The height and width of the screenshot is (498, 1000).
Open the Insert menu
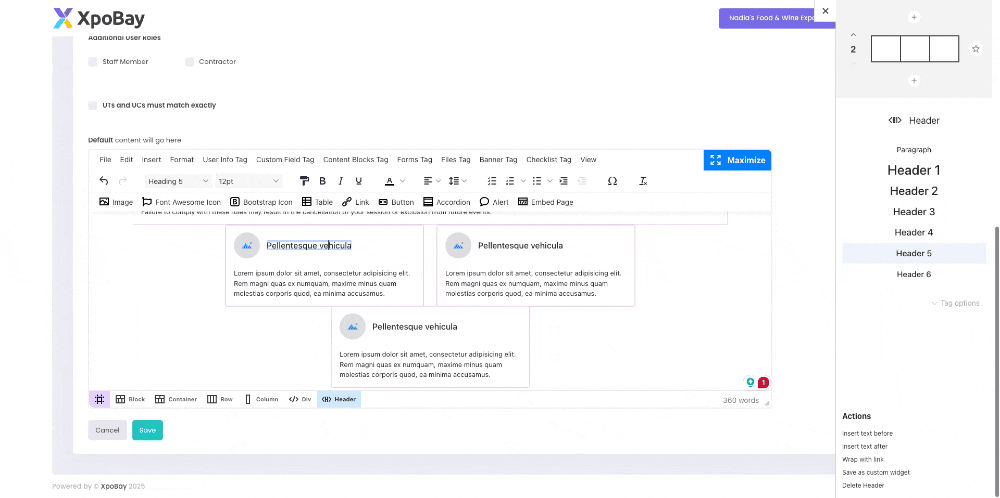pos(151,159)
